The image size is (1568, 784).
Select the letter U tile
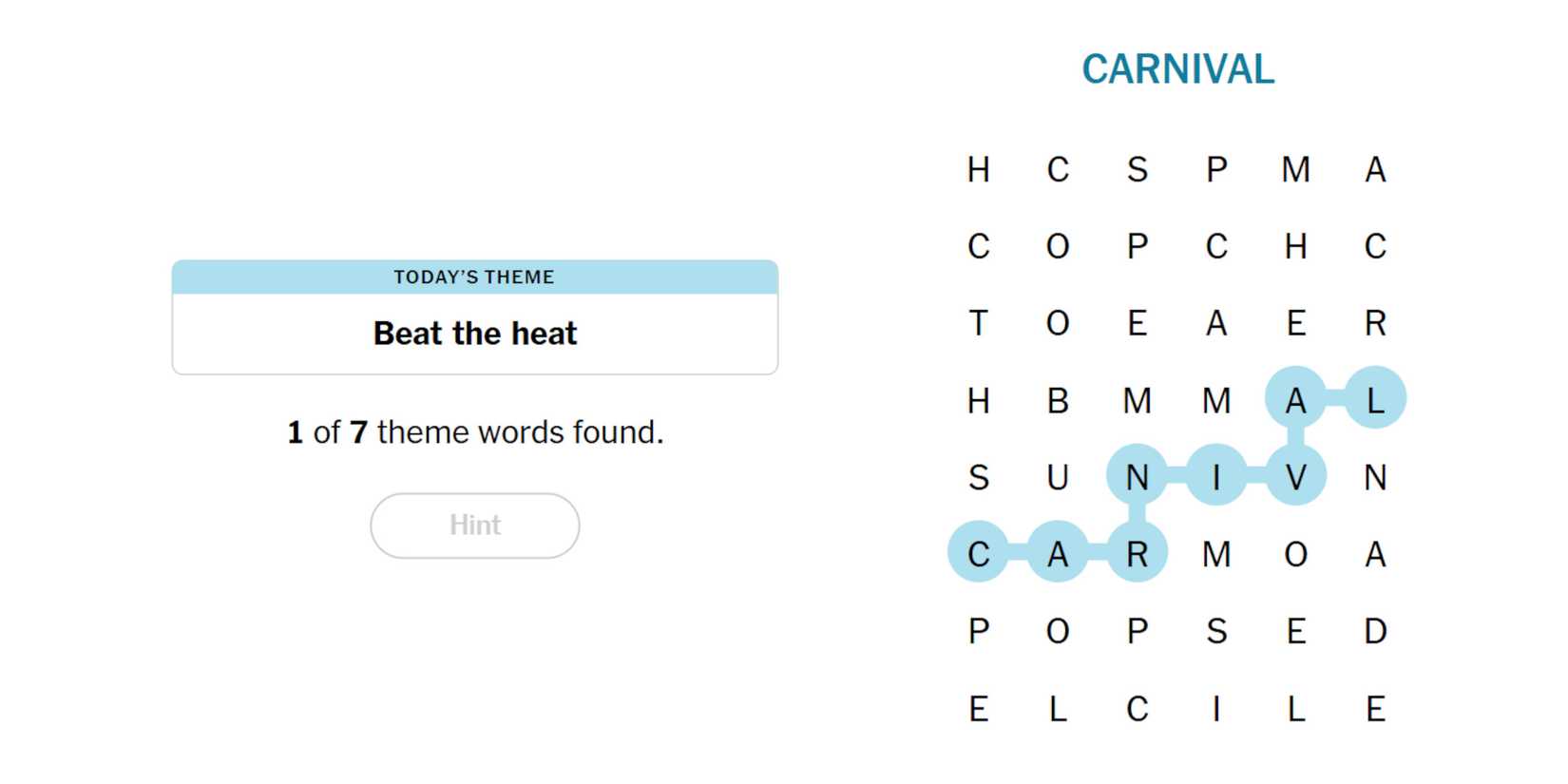[1058, 477]
